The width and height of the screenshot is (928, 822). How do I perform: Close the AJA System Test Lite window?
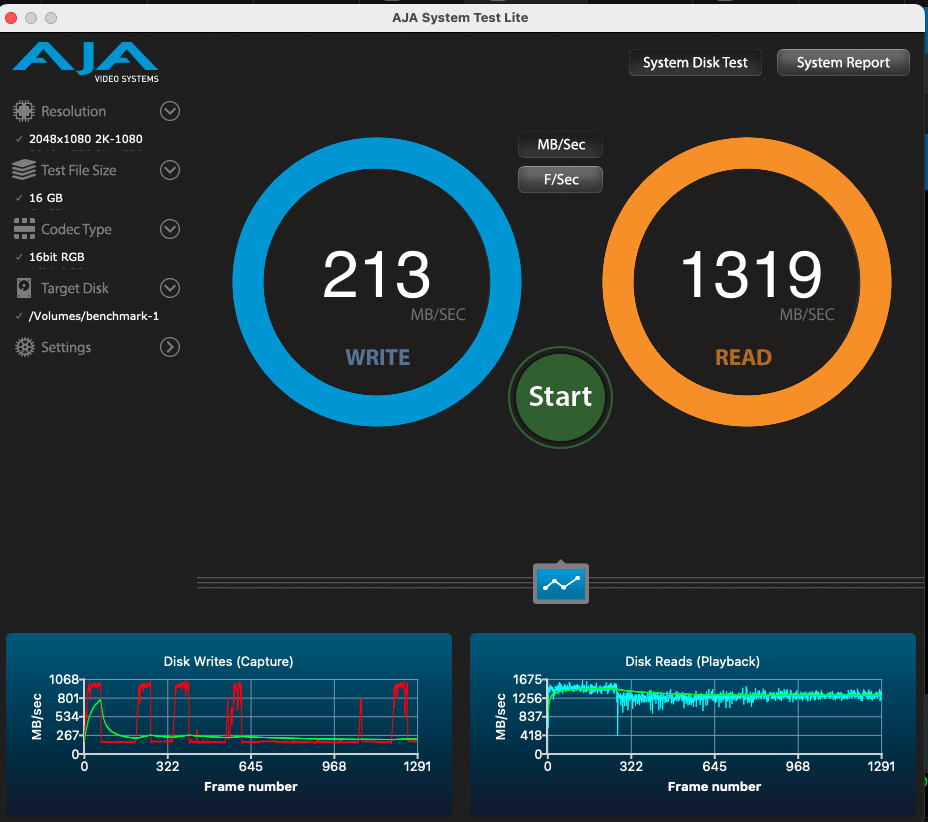(x=11, y=18)
